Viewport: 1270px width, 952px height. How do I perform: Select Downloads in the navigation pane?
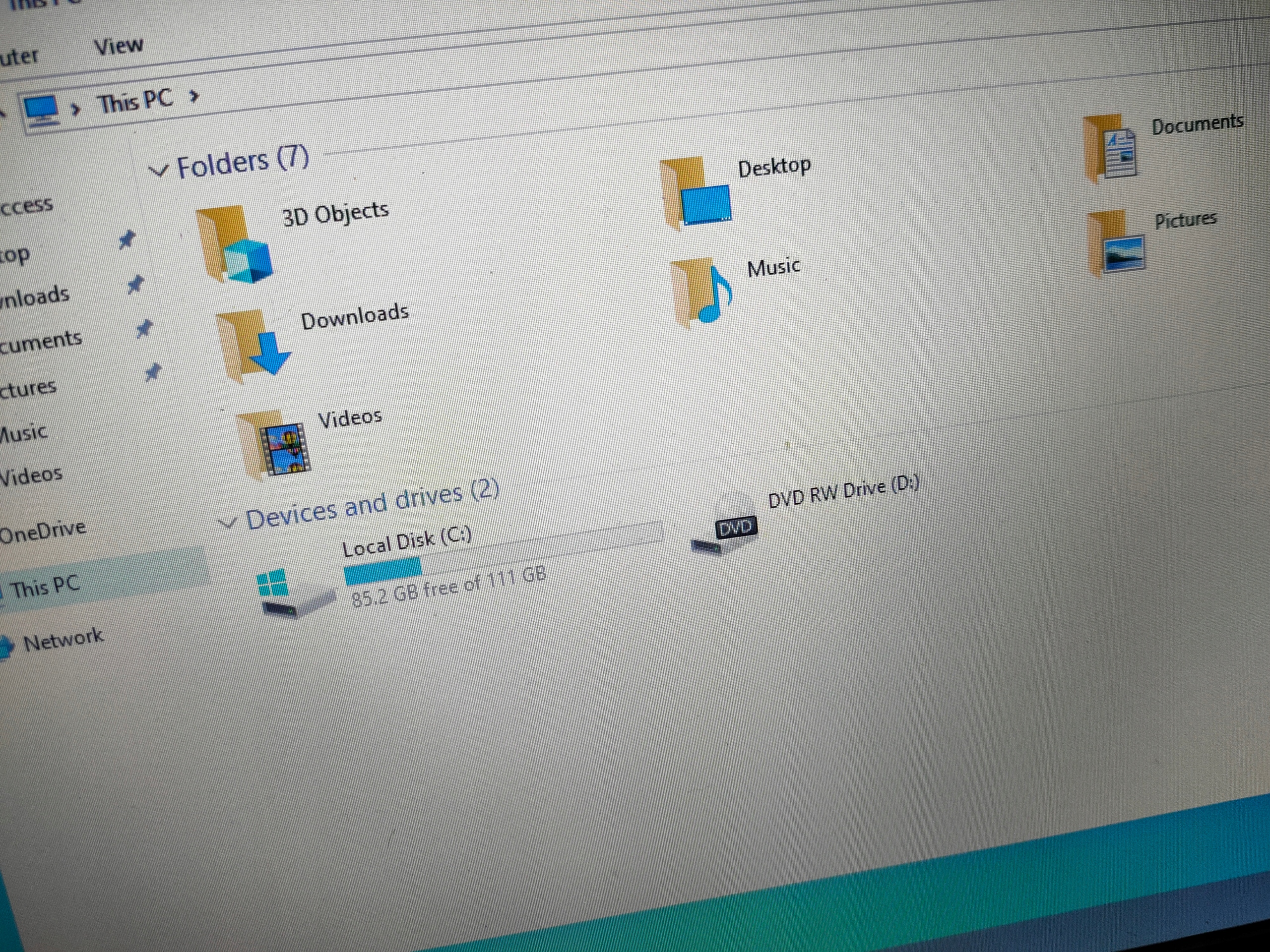coord(34,297)
